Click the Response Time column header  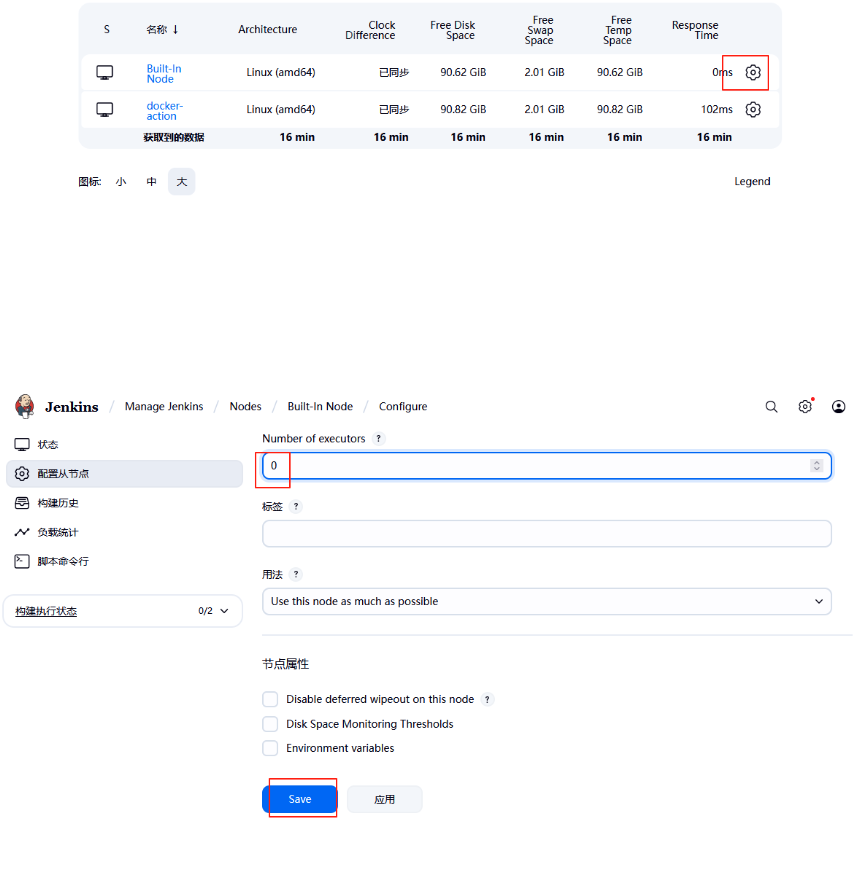coord(695,30)
